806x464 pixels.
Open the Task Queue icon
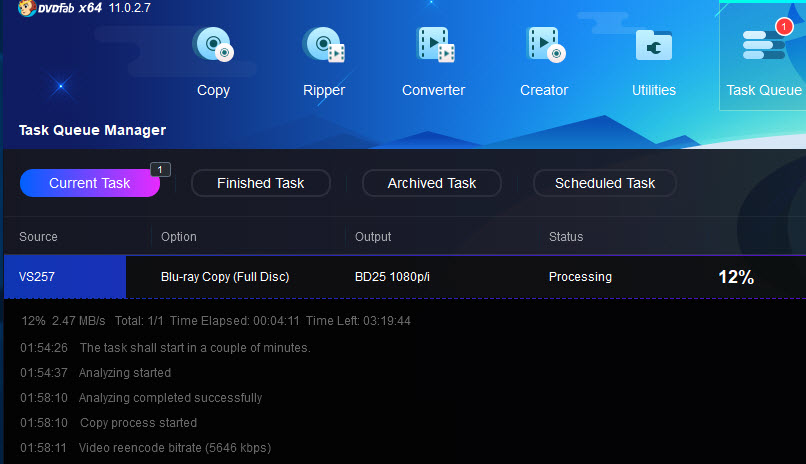[x=764, y=45]
